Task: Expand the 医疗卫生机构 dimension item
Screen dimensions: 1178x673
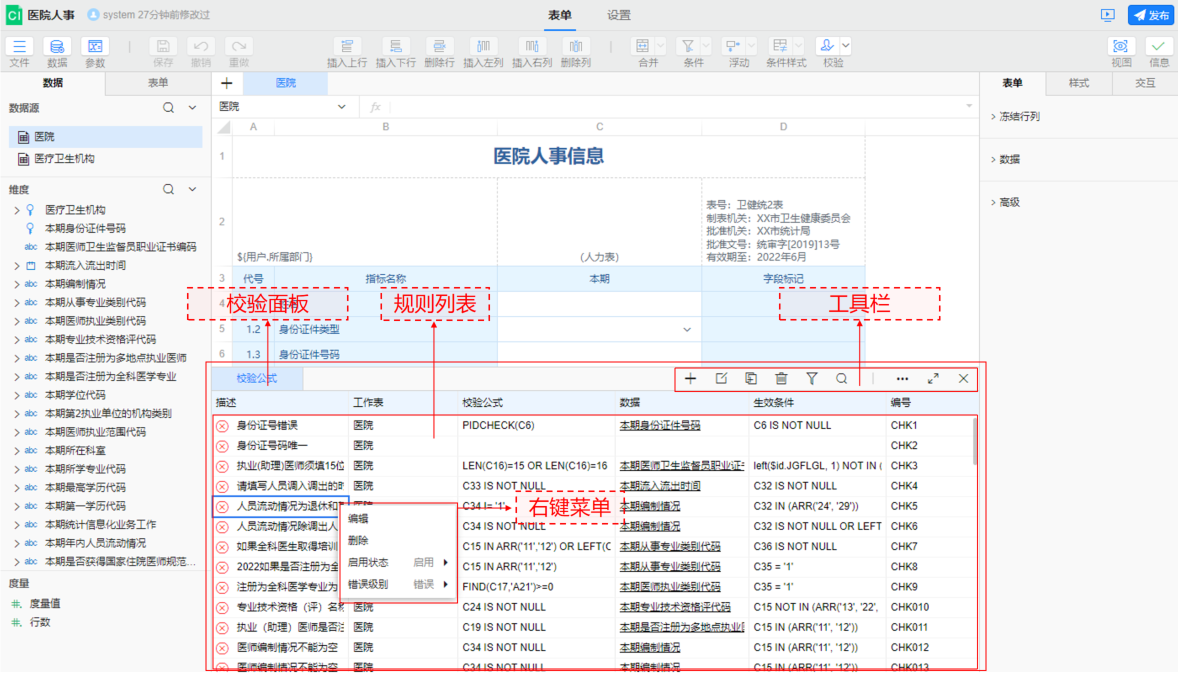Action: coord(18,209)
